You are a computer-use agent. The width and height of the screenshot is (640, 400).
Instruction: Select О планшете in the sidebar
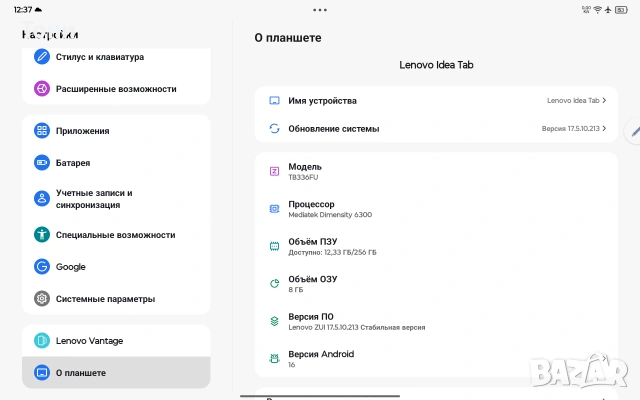tap(116, 372)
